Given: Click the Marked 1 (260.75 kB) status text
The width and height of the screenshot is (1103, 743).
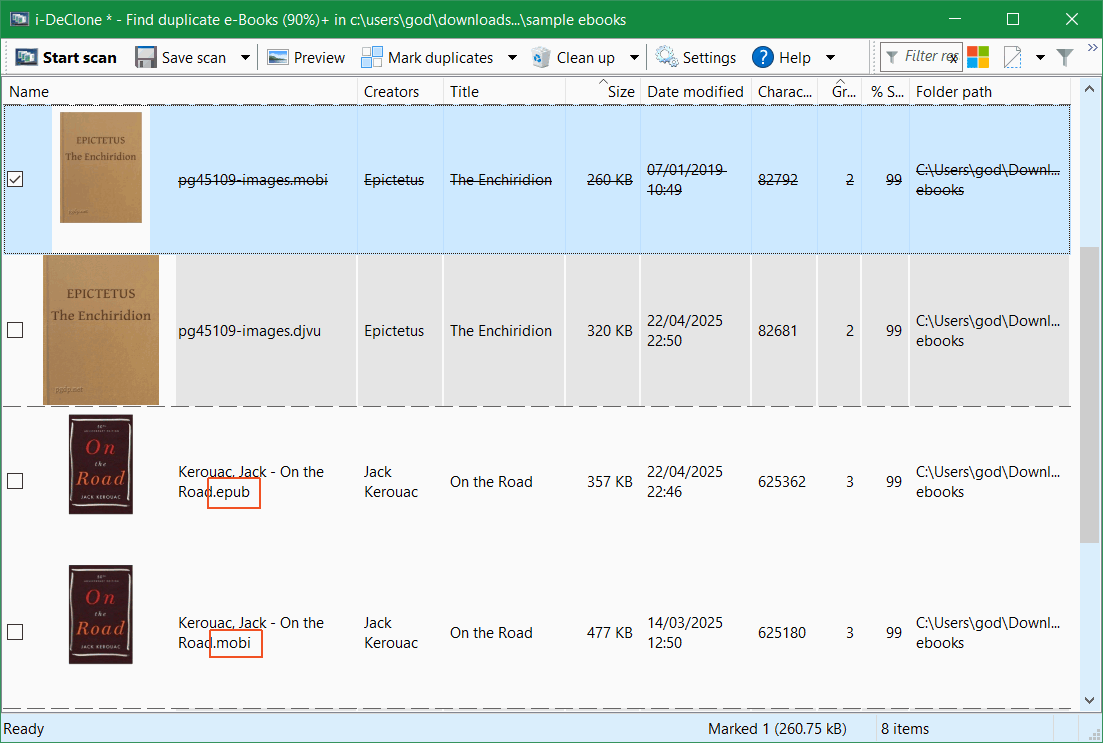Looking at the screenshot, I should (x=777, y=729).
